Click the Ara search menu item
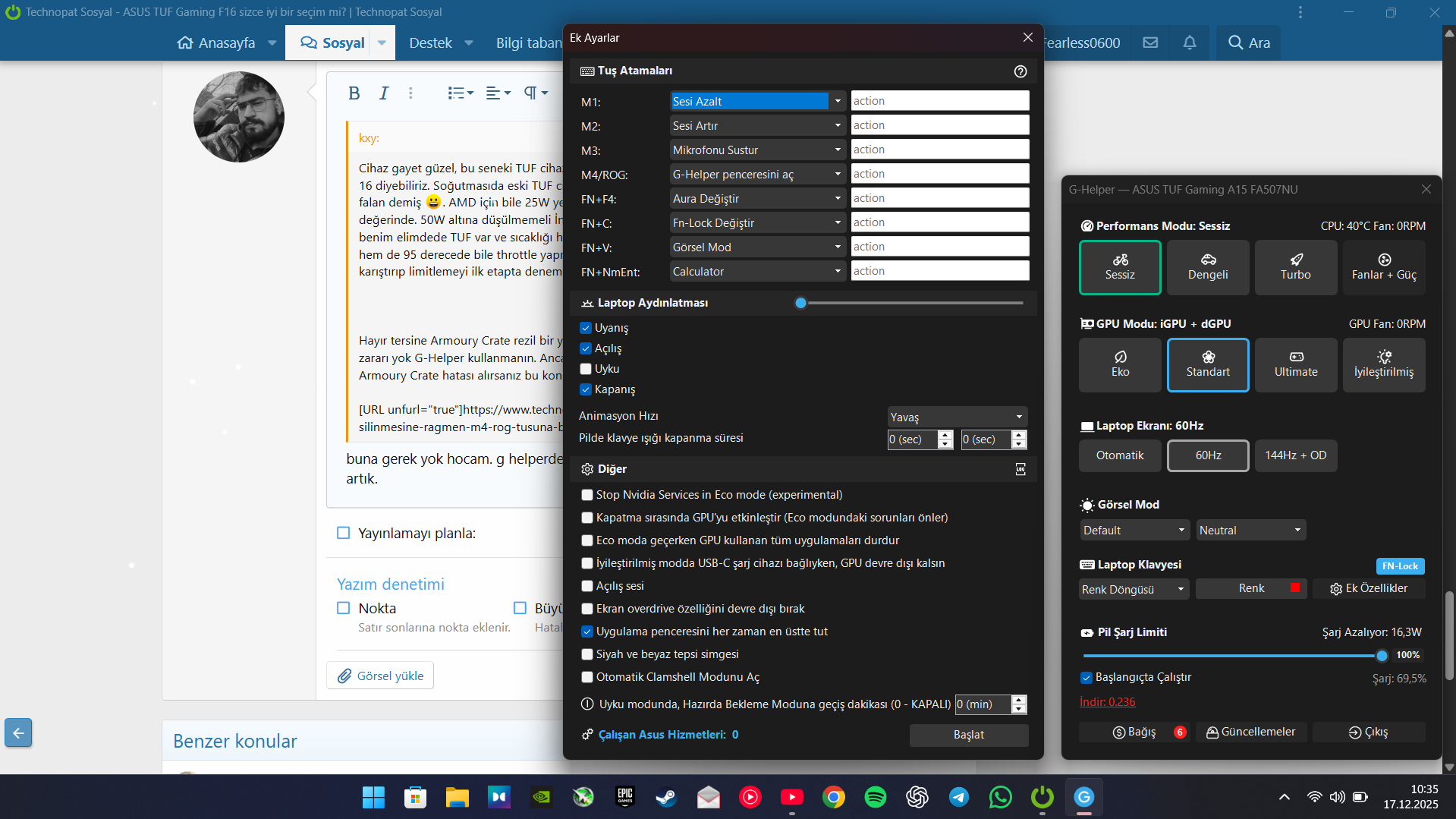Viewport: 1456px width, 819px height. pos(1249,43)
